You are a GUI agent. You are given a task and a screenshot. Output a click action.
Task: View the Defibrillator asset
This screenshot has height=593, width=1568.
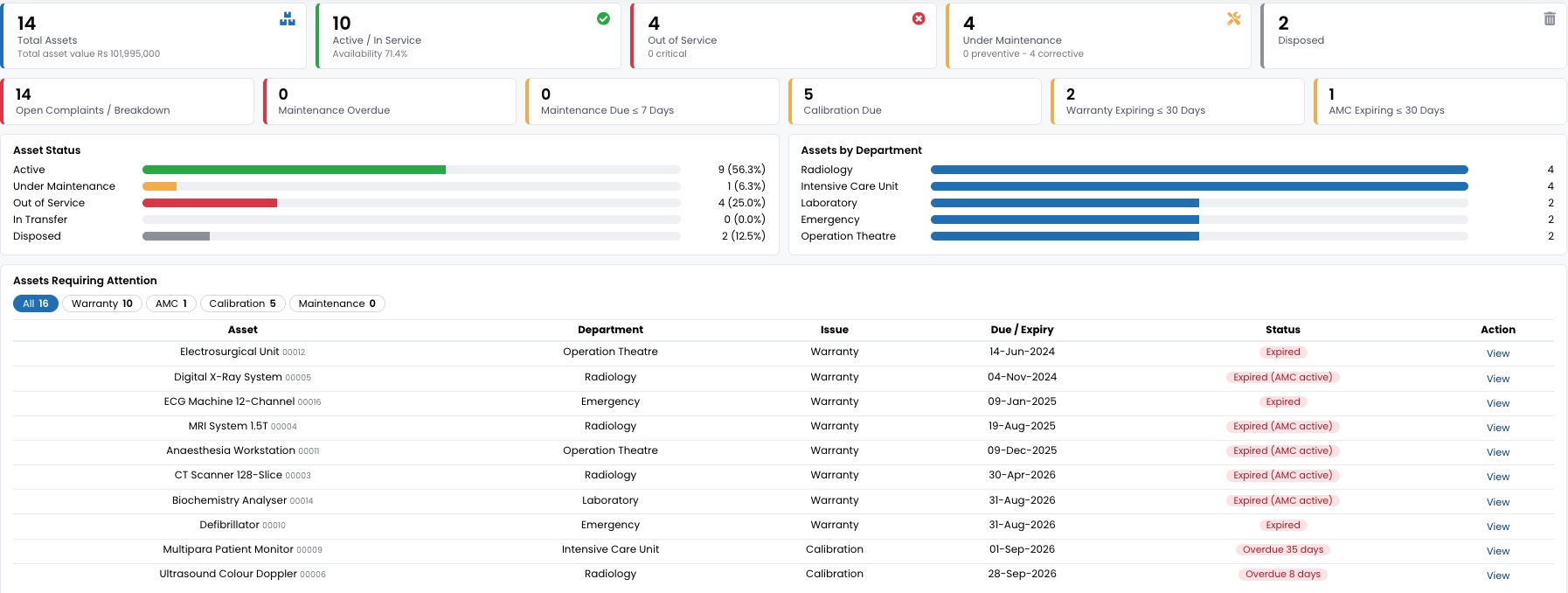[1498, 527]
